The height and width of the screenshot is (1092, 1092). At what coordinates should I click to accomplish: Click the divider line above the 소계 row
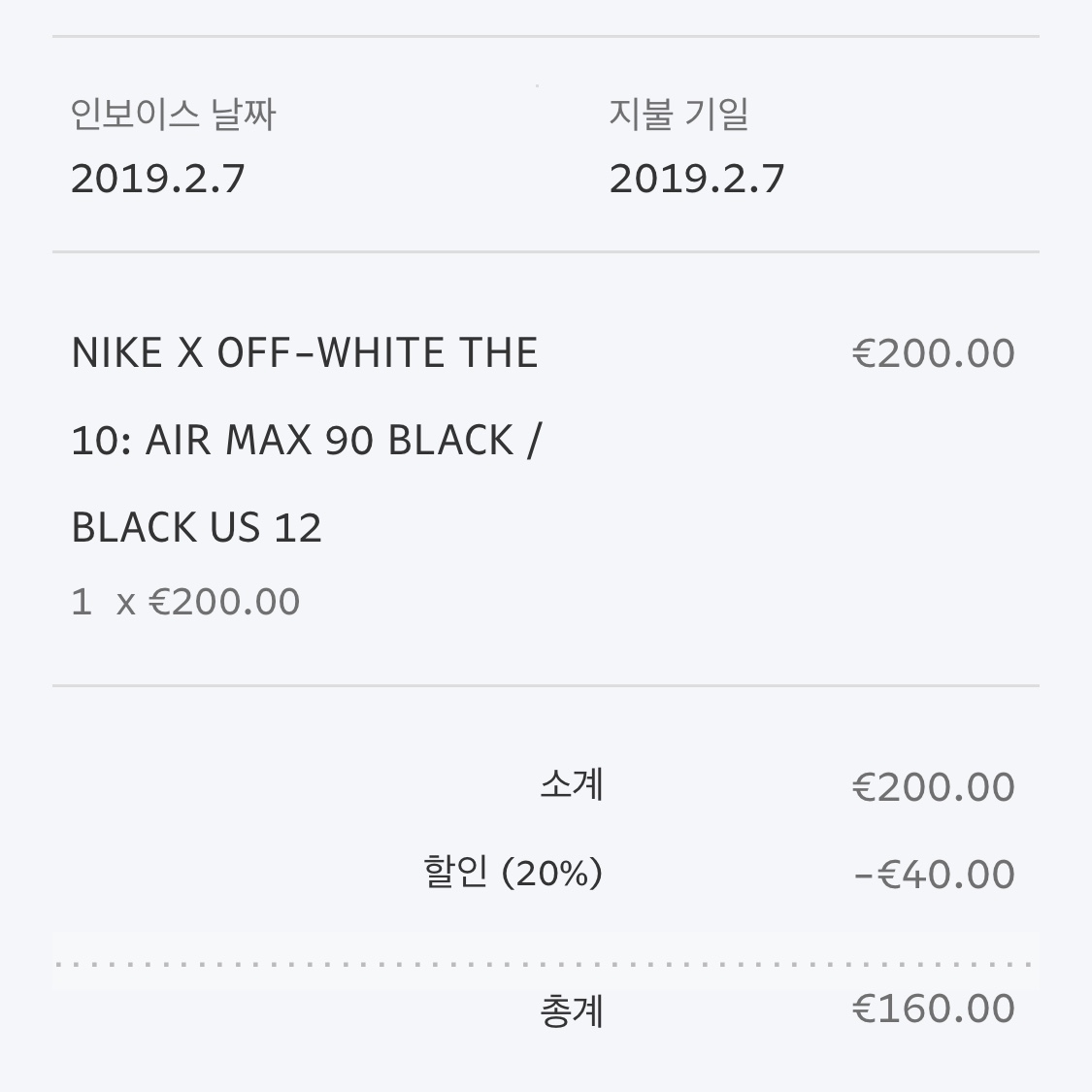tap(546, 686)
